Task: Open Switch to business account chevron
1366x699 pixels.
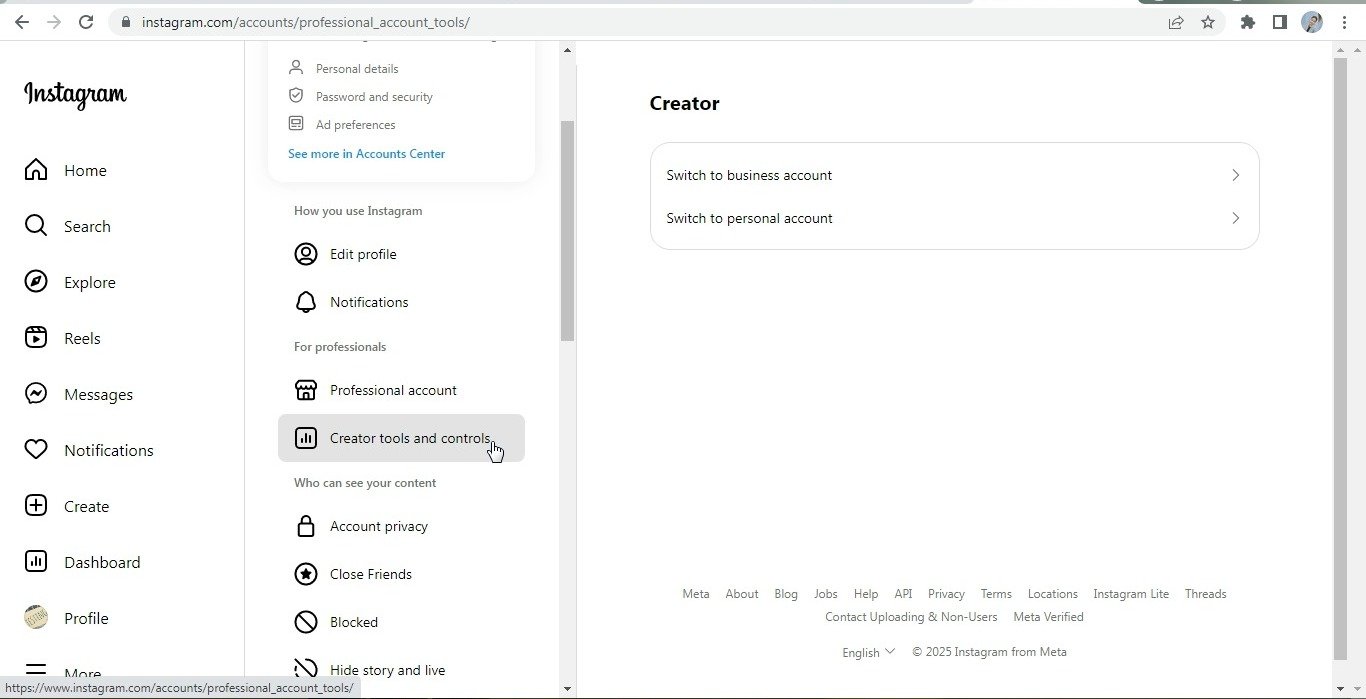Action: click(1236, 175)
